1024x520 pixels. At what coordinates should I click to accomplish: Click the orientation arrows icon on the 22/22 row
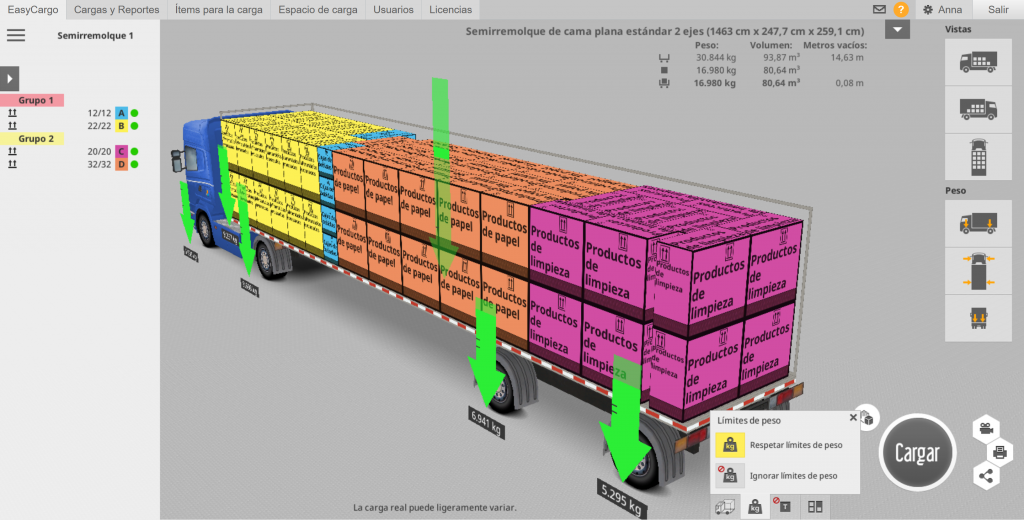pyautogui.click(x=12, y=125)
